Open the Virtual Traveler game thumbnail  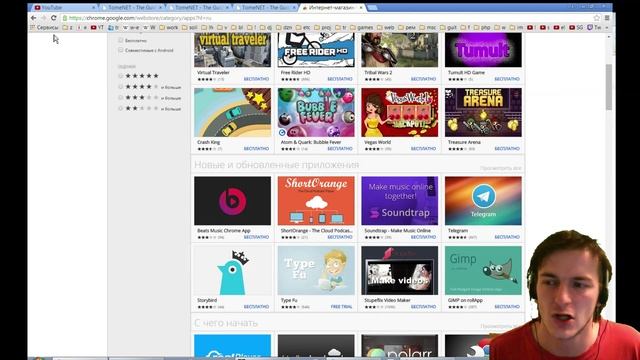point(232,50)
